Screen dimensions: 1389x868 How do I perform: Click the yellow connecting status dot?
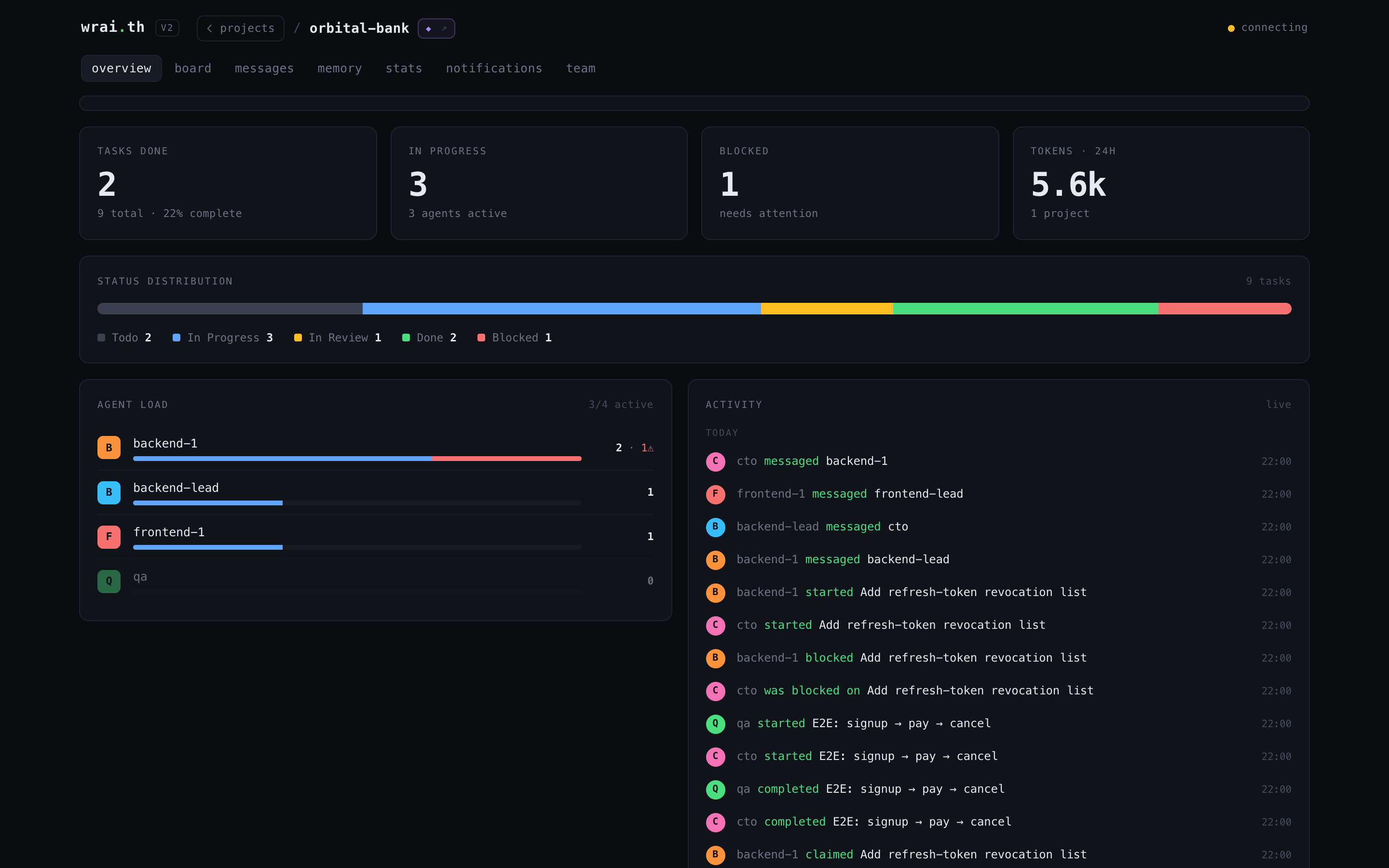coord(1231,28)
